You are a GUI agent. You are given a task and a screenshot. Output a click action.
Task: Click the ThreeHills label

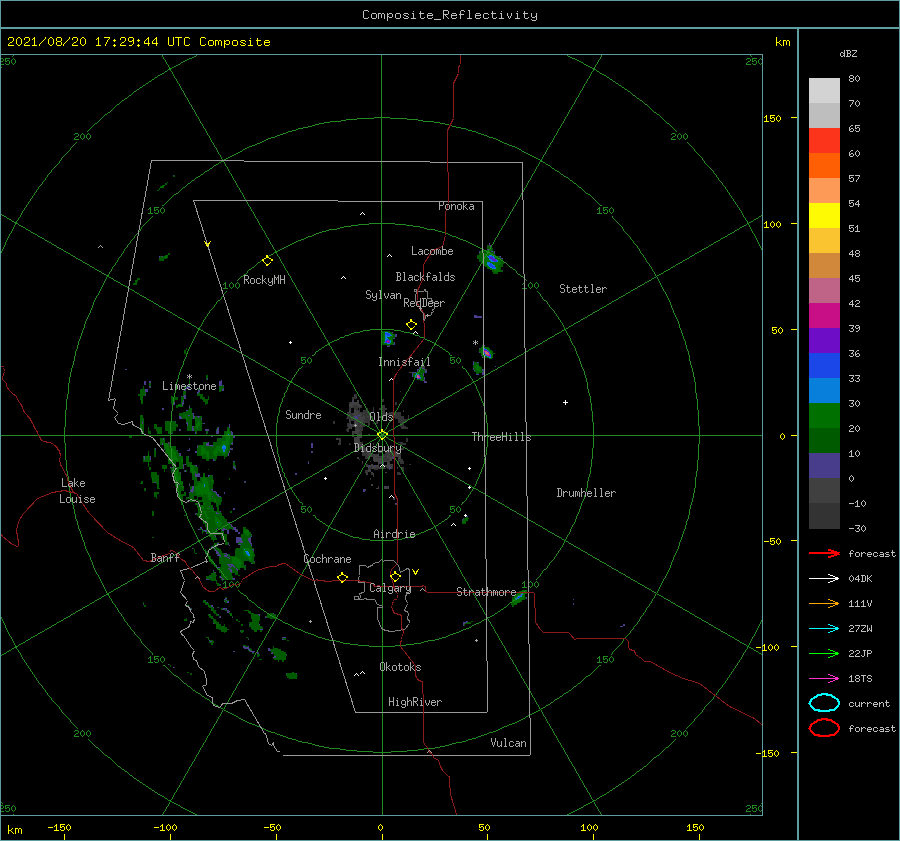pos(501,437)
